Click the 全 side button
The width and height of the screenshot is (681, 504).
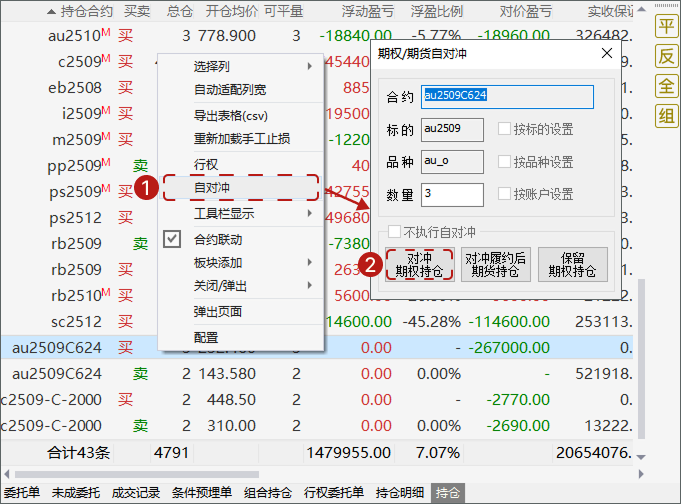[x=666, y=87]
